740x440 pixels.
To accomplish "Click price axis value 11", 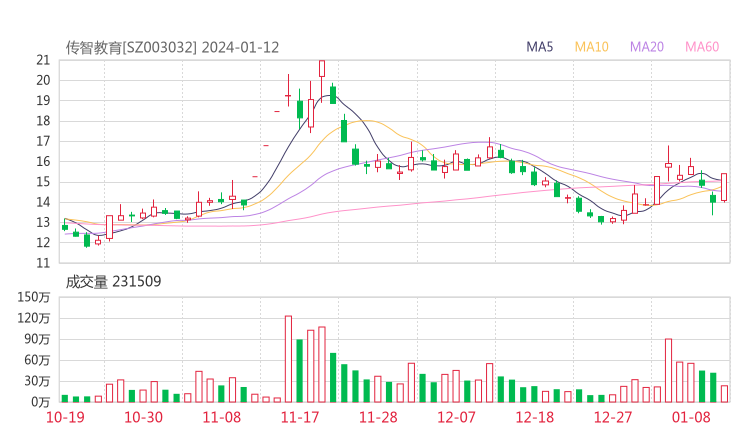I will point(43,263).
